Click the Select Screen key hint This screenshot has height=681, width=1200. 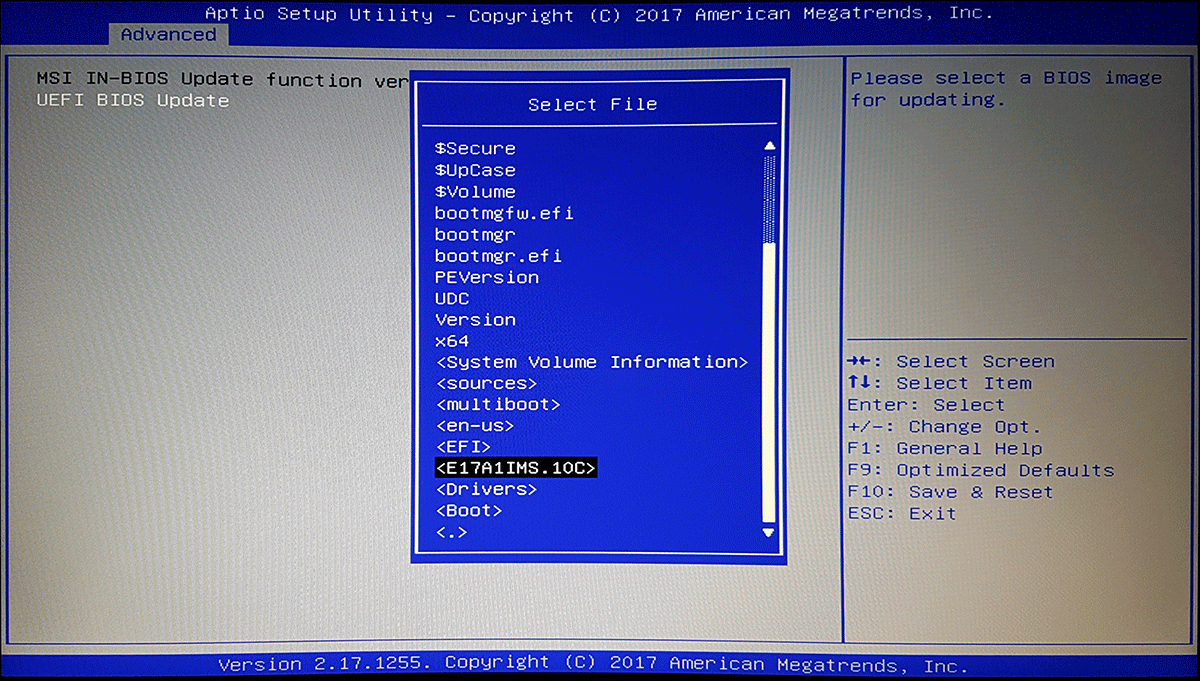tap(951, 362)
